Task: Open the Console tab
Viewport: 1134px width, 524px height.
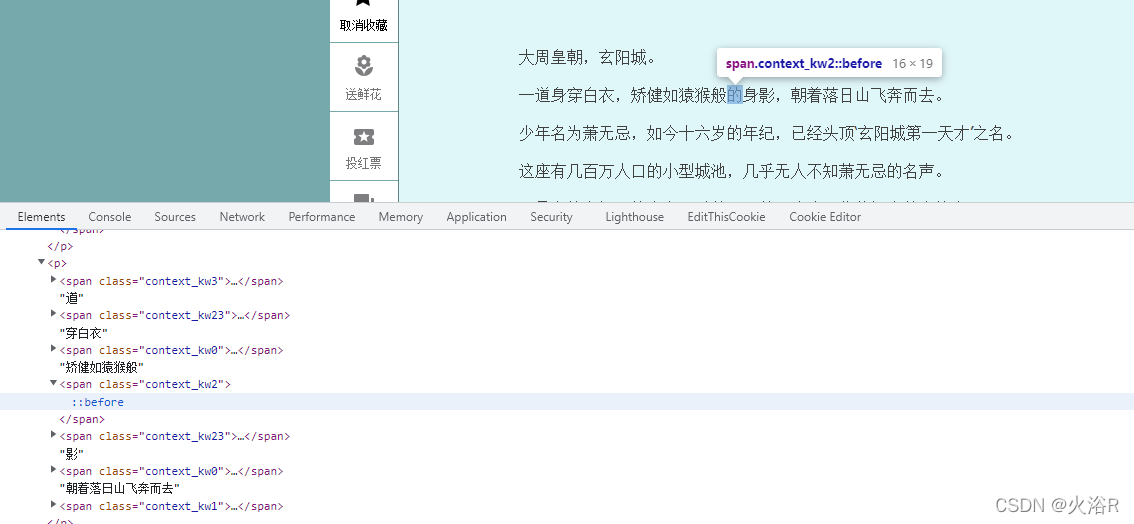Action: coord(110,217)
